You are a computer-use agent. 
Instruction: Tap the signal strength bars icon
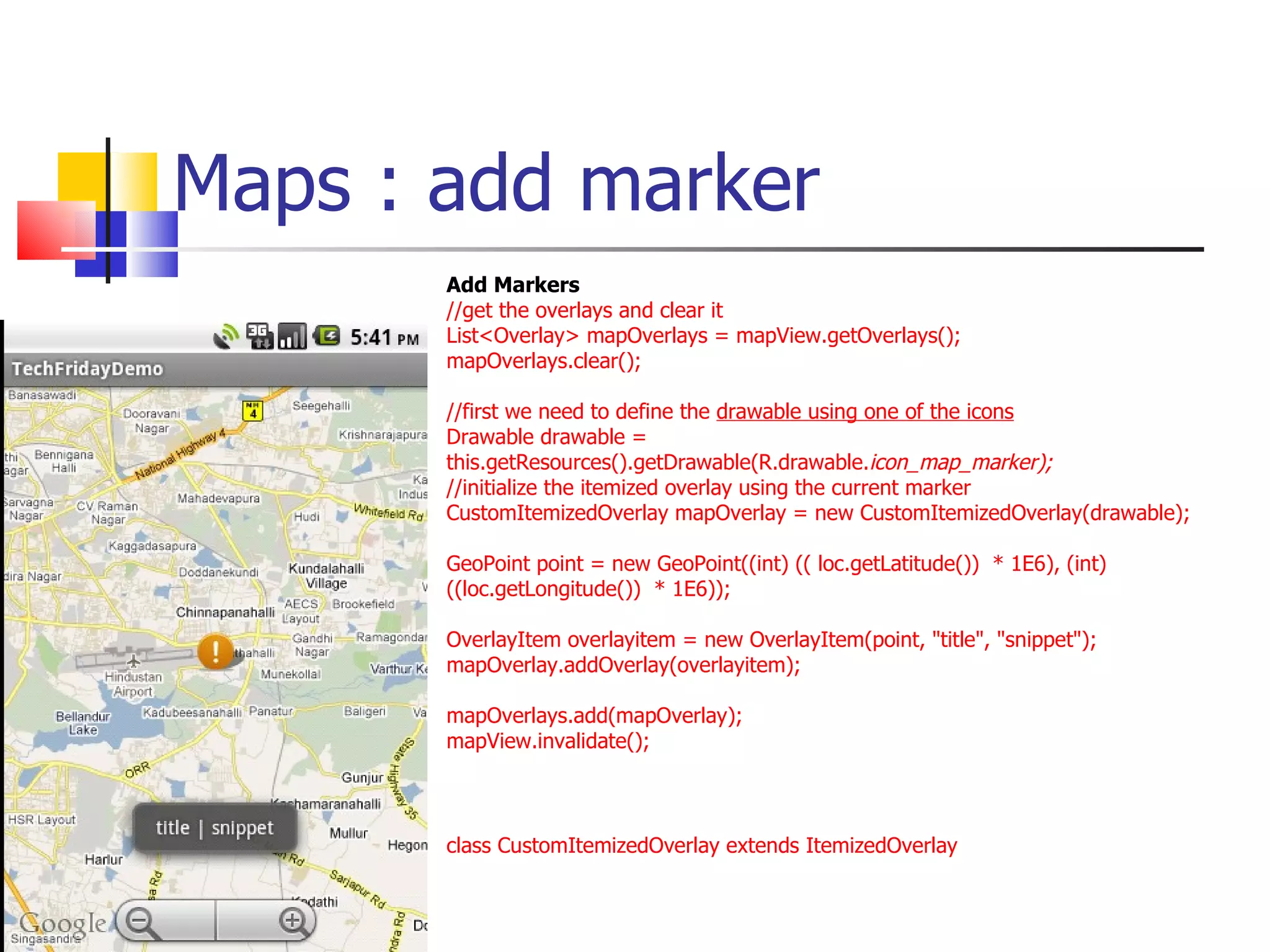click(x=292, y=337)
